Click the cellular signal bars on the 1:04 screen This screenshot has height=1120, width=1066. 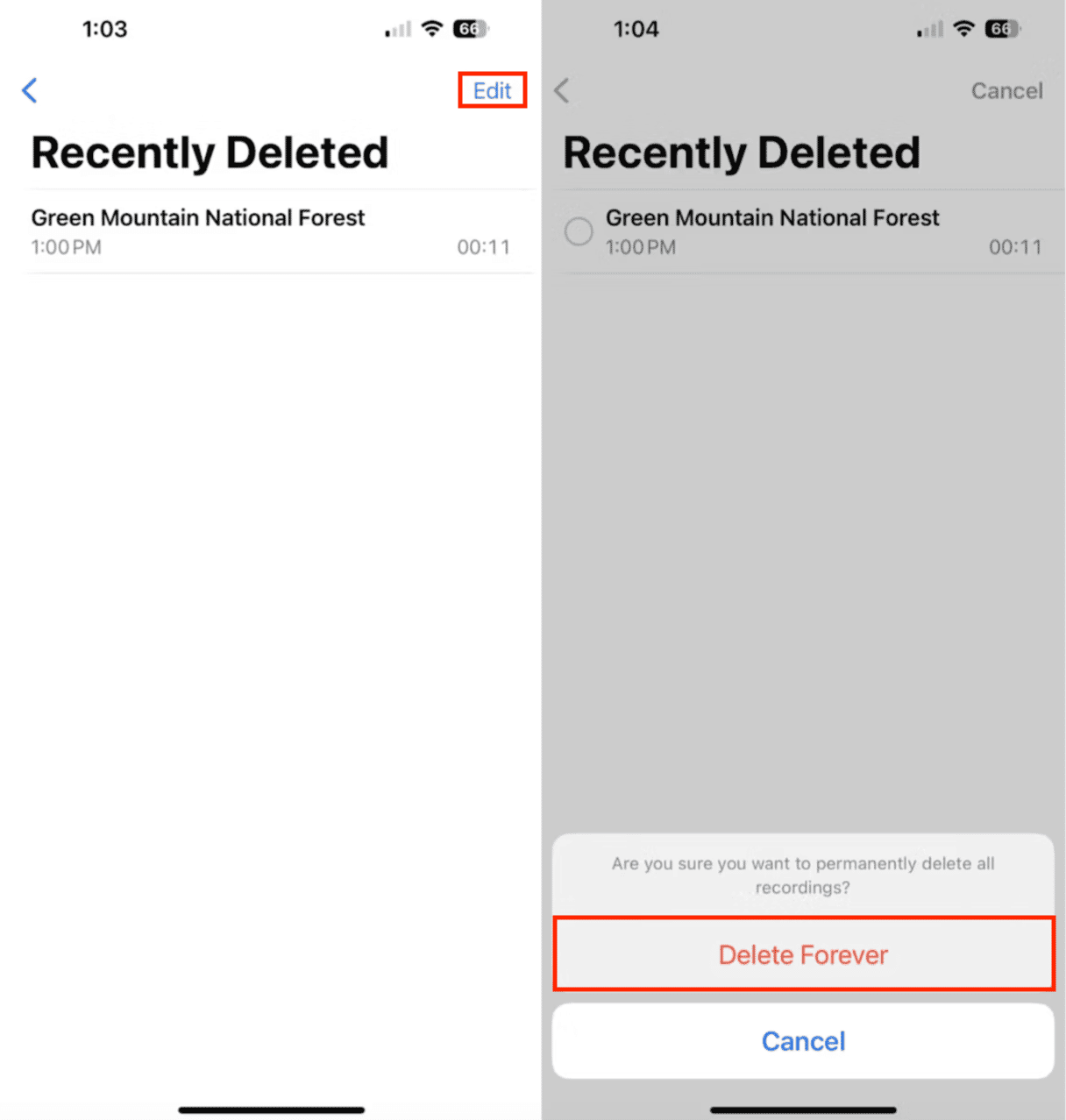click(x=929, y=31)
